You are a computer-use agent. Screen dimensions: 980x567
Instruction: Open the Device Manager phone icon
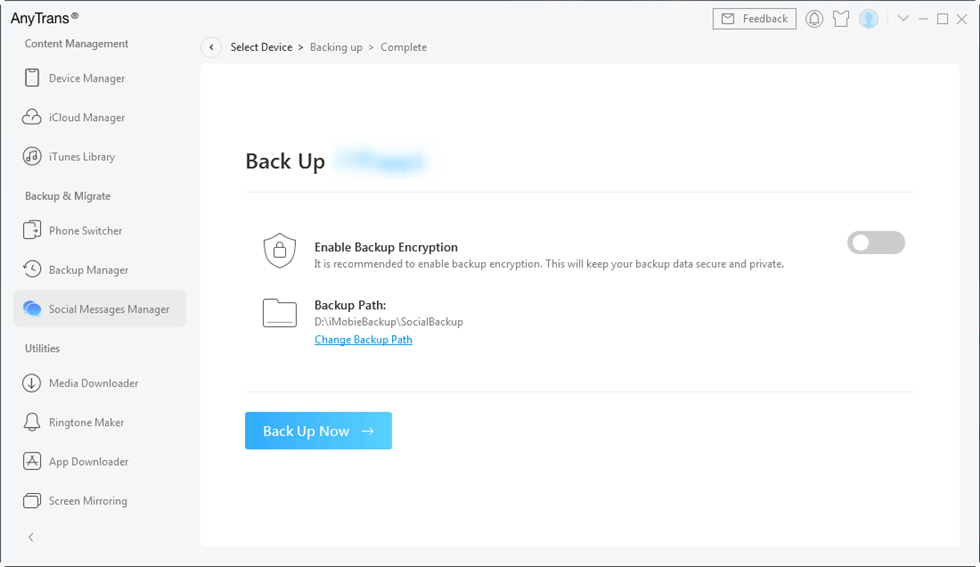click(x=32, y=78)
